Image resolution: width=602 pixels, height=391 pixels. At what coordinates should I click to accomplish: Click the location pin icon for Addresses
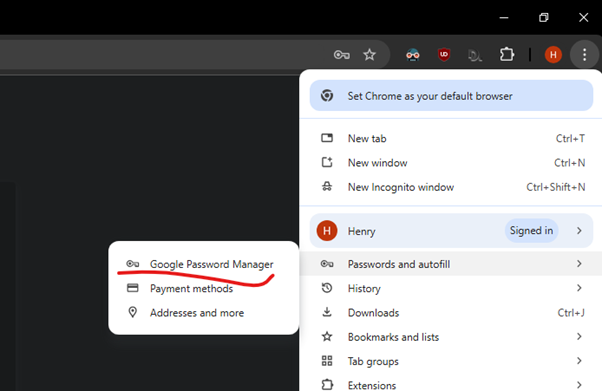[x=132, y=312]
